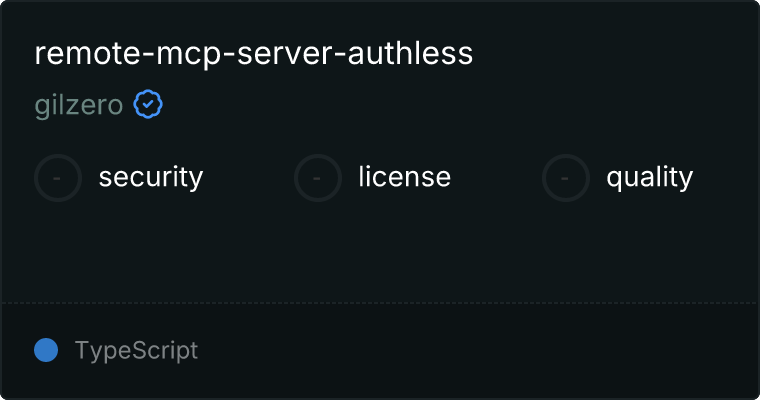Click the blue verified badge beside gilzero
This screenshot has width=760, height=400.
coord(148,104)
